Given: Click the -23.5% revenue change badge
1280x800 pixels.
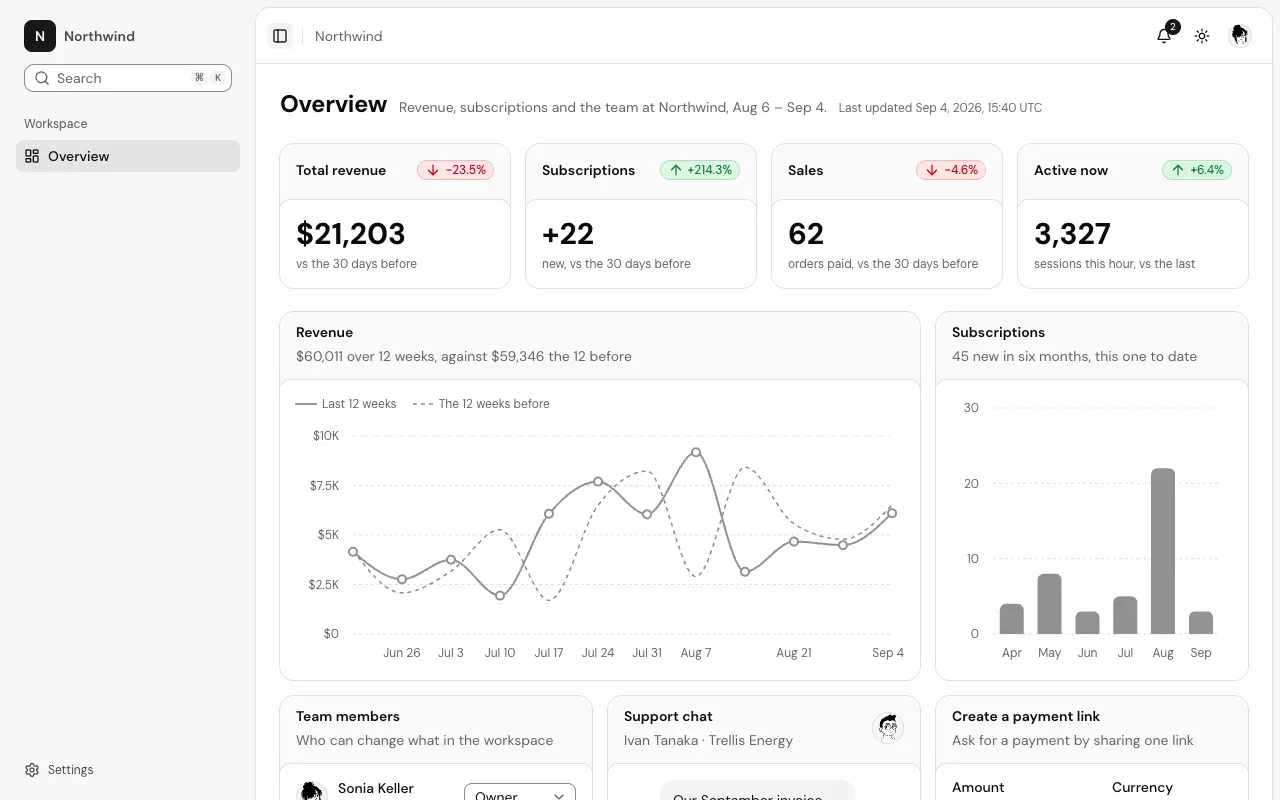Looking at the screenshot, I should click(456, 170).
